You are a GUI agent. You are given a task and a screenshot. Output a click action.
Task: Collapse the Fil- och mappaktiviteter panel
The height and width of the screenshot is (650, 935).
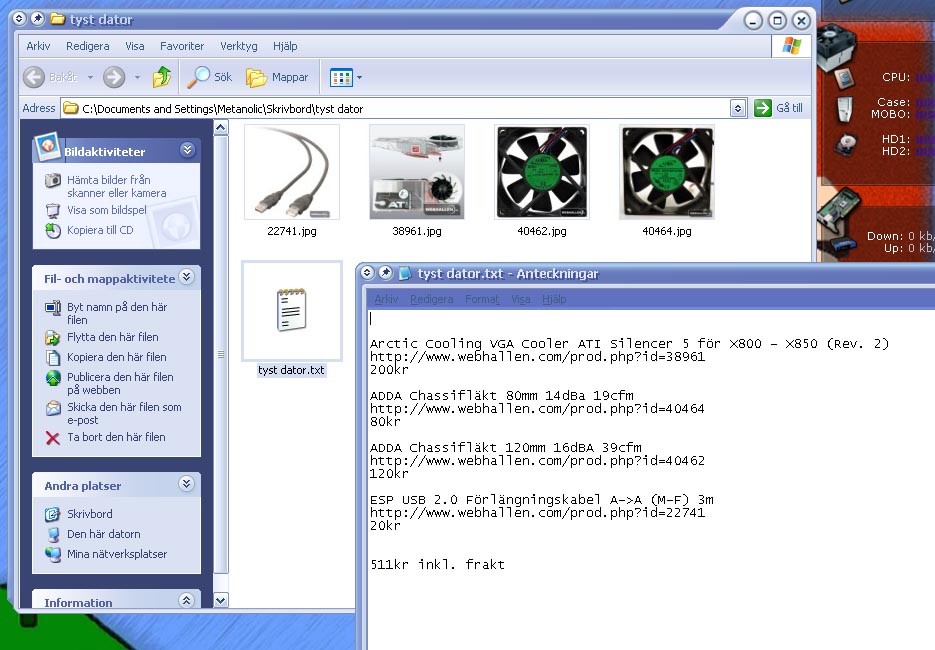pyautogui.click(x=187, y=277)
